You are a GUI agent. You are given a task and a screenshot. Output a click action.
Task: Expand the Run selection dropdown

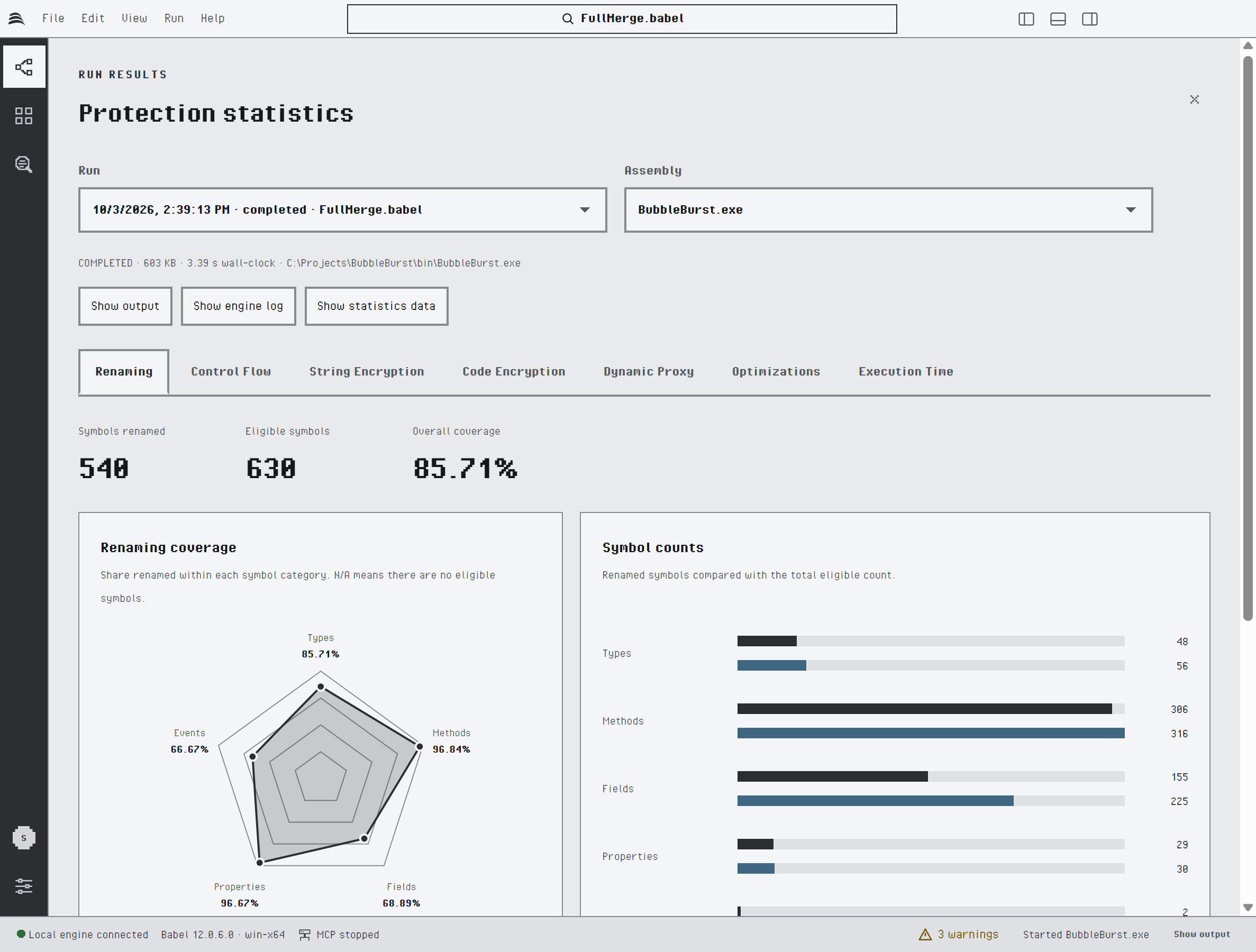342,210
